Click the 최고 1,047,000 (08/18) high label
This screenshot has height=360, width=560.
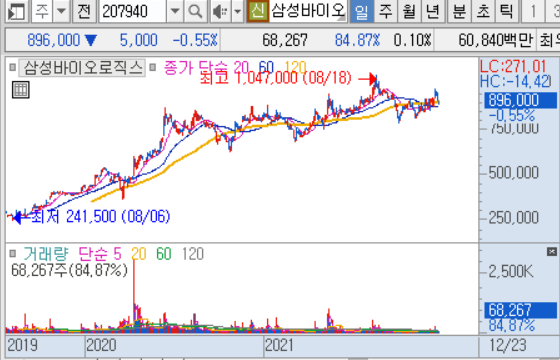tap(276, 78)
